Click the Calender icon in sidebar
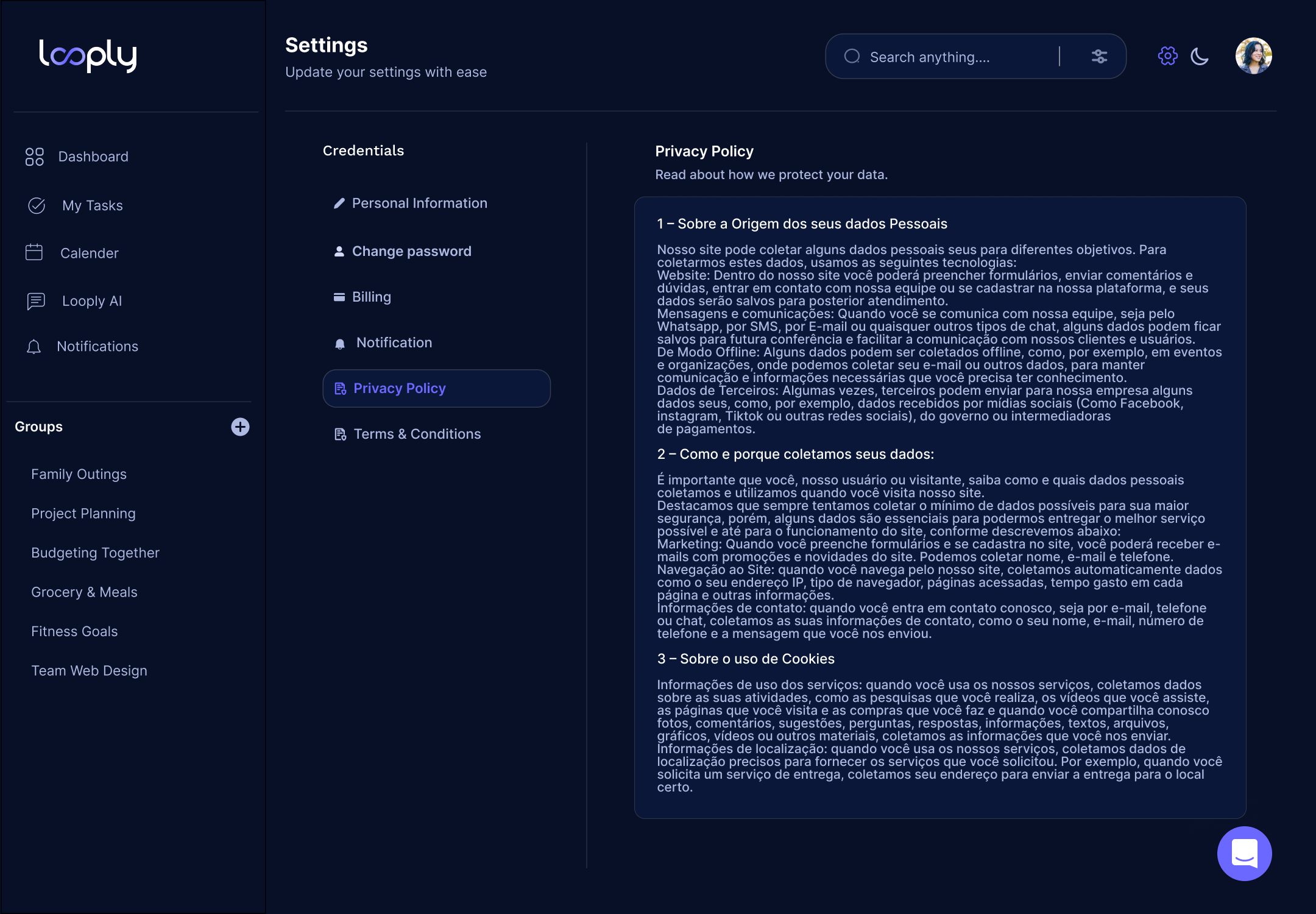This screenshot has height=914, width=1316. click(34, 252)
